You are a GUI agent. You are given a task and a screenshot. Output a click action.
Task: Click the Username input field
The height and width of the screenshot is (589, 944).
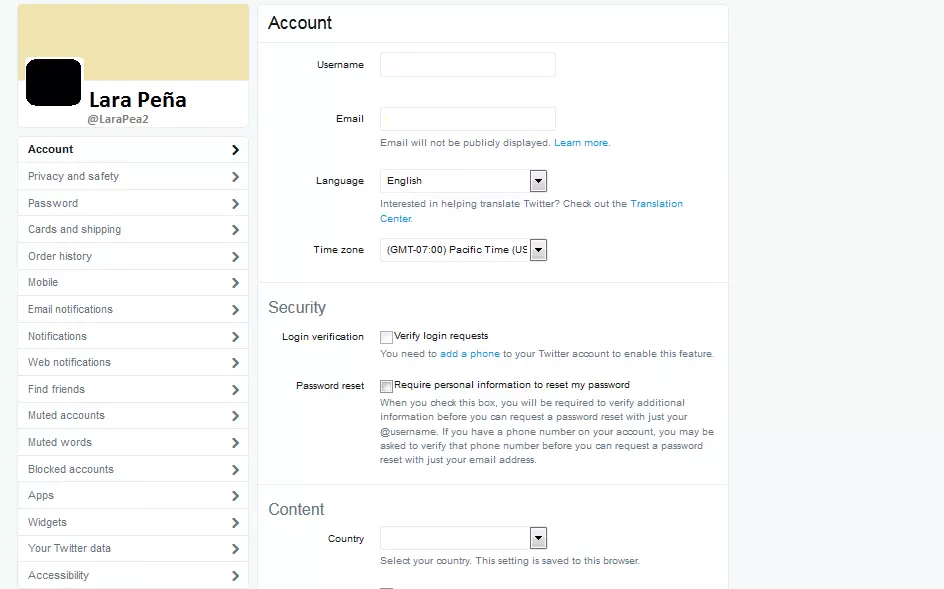click(x=468, y=64)
